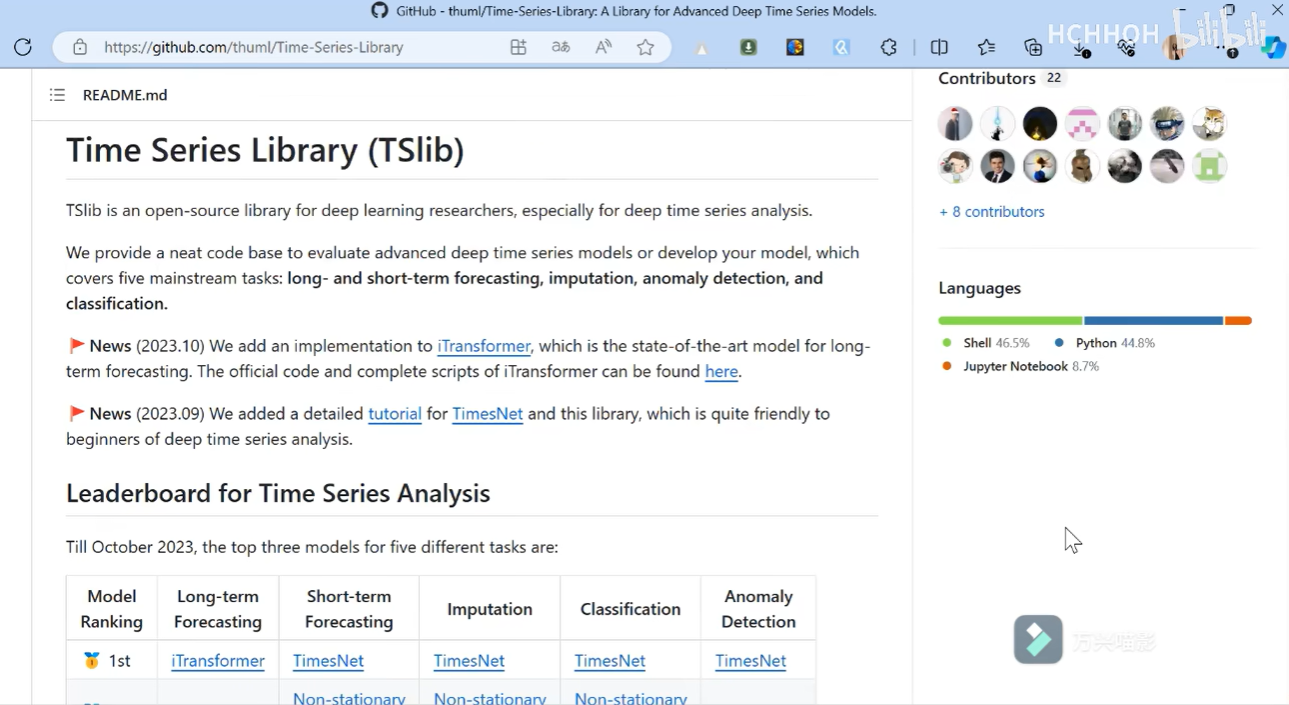Click the 'Languages' sidebar heading

click(979, 288)
